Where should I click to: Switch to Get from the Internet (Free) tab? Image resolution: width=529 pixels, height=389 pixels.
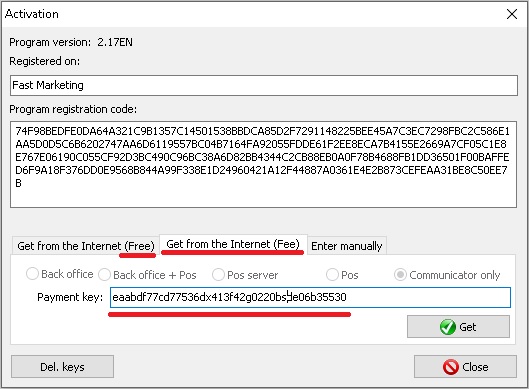(x=86, y=246)
